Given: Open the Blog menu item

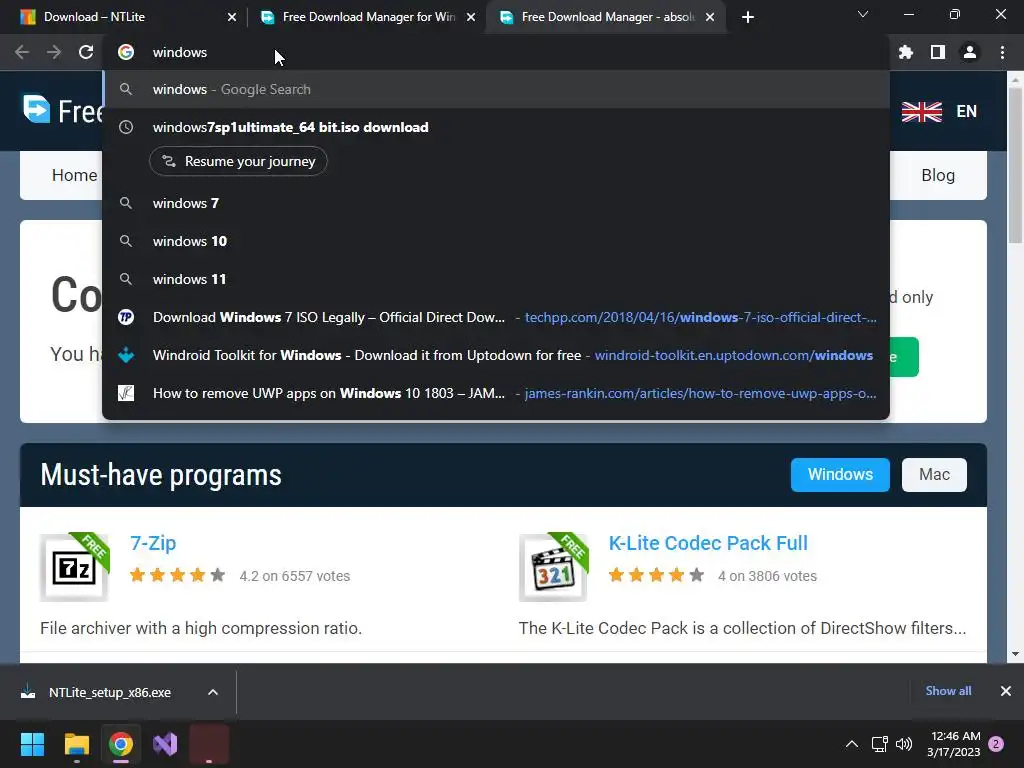Looking at the screenshot, I should pos(938,175).
